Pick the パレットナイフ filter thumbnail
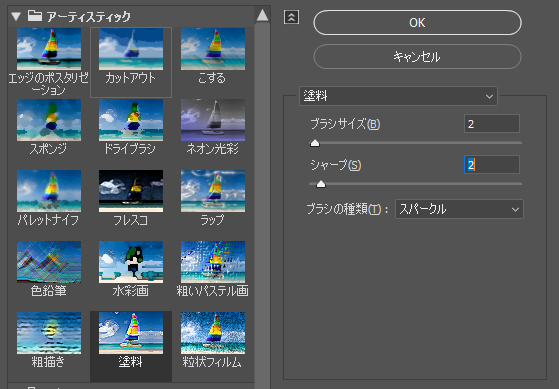The image size is (559, 389). pyautogui.click(x=49, y=191)
